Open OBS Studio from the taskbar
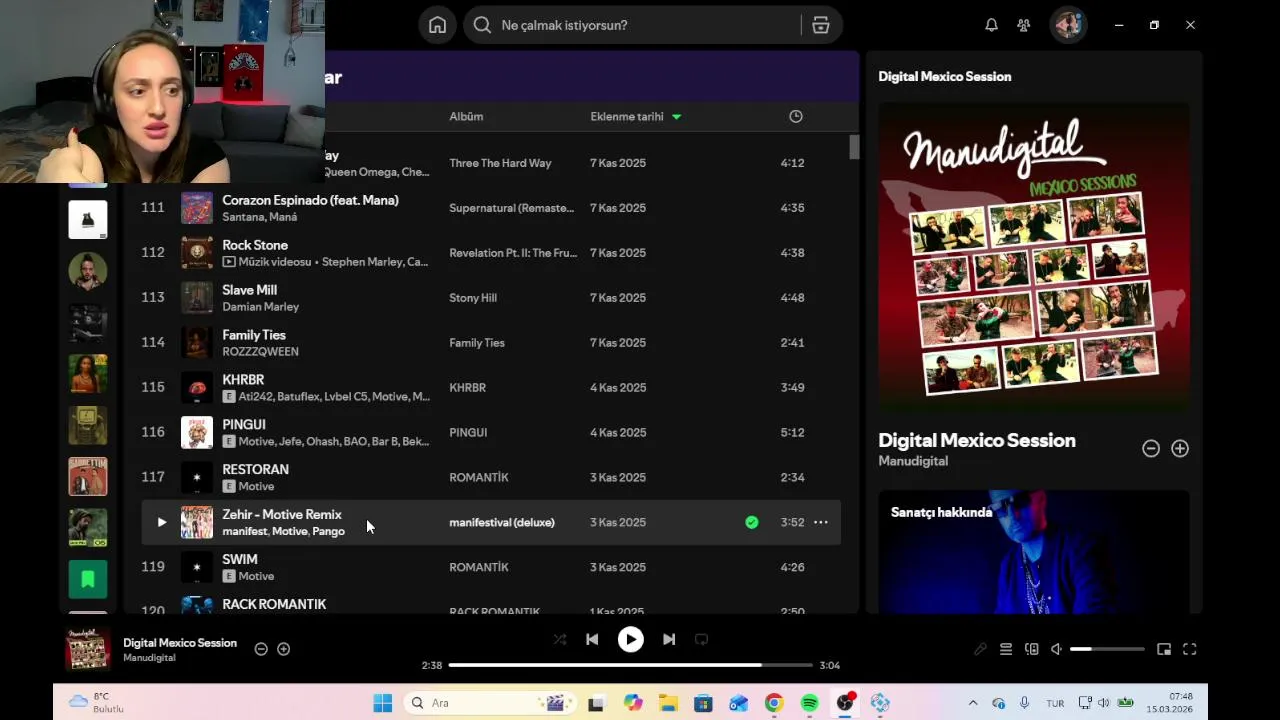 [x=845, y=703]
